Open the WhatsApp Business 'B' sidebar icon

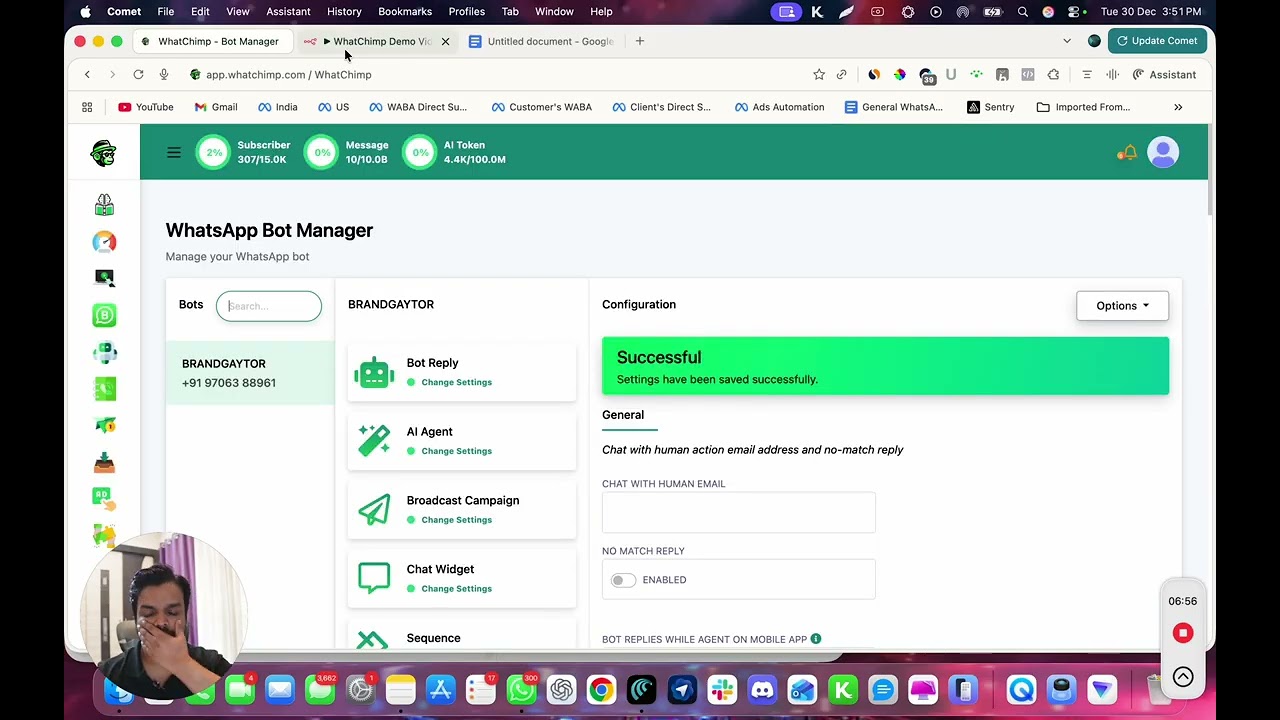pyautogui.click(x=104, y=315)
